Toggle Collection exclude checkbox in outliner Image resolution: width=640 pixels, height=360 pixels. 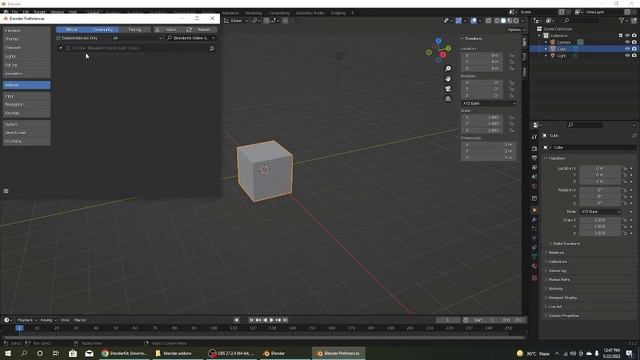[621, 36]
